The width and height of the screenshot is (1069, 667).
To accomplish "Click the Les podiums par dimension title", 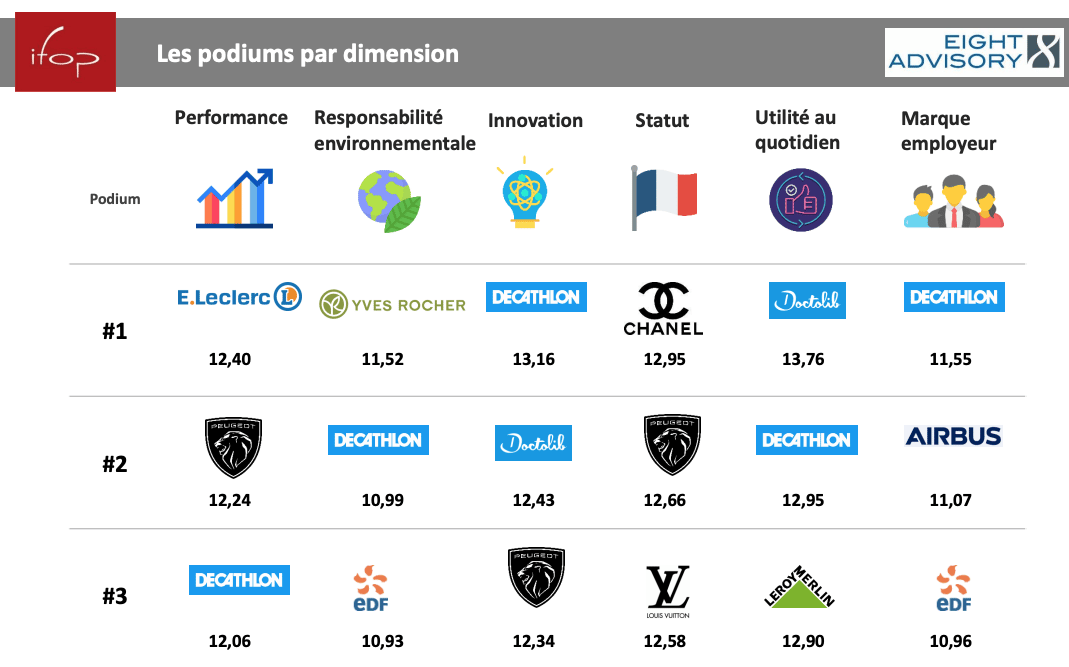I will click(307, 54).
